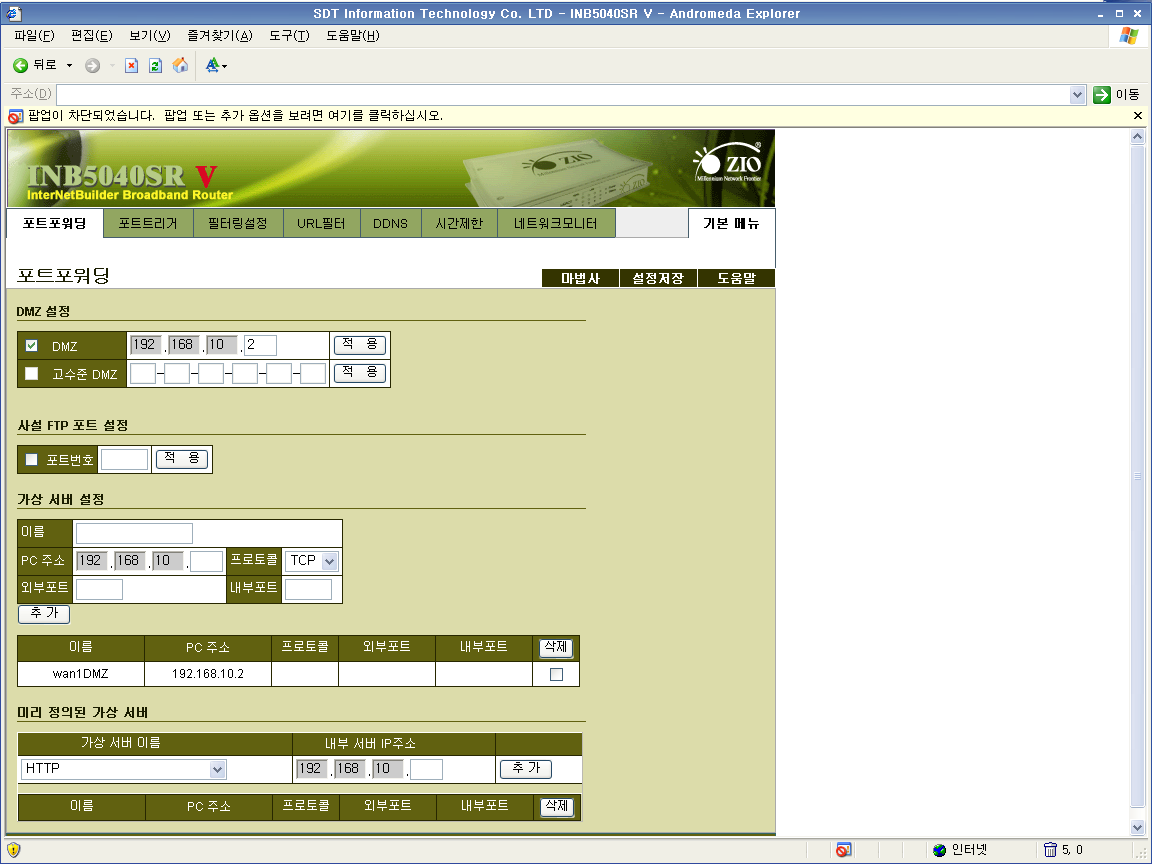Stop page loading with the red X icon
1152x864 pixels.
point(132,65)
